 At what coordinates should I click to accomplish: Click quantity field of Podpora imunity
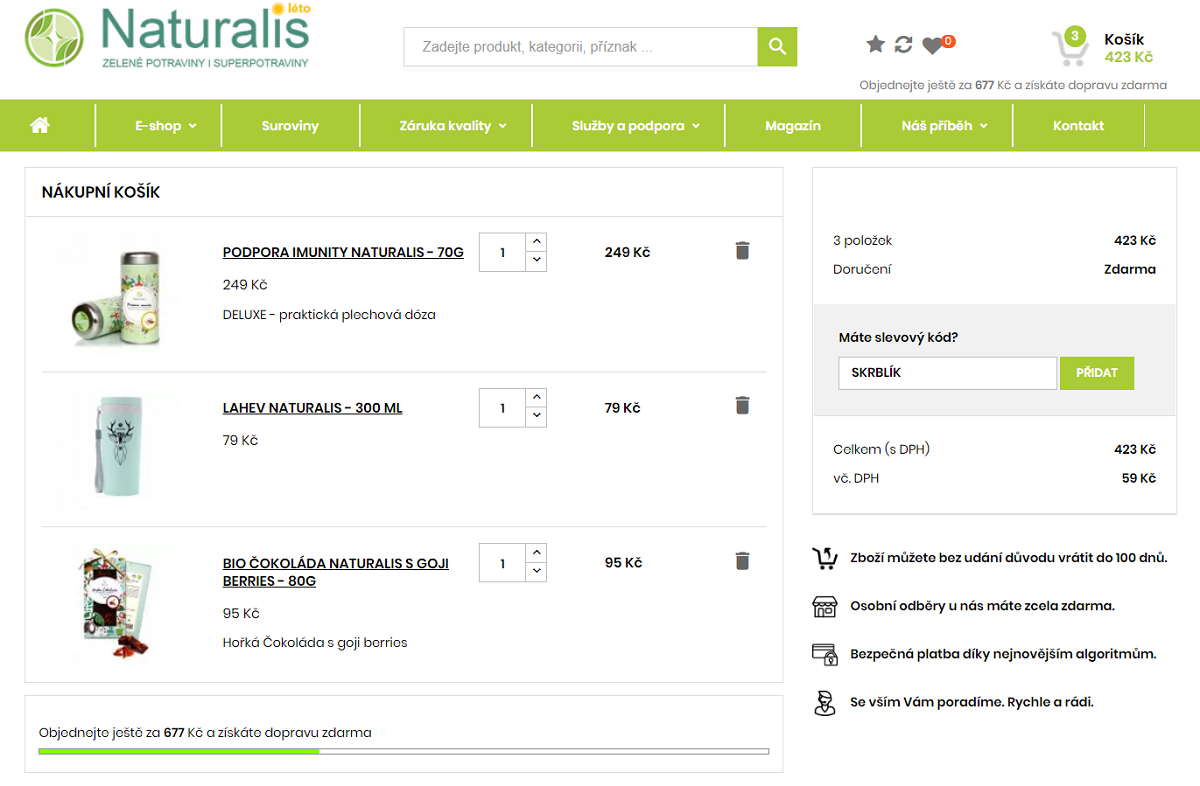pyautogui.click(x=502, y=252)
